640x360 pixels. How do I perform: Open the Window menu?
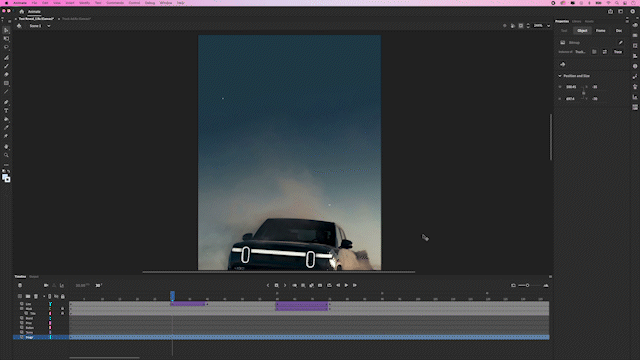(x=166, y=3)
